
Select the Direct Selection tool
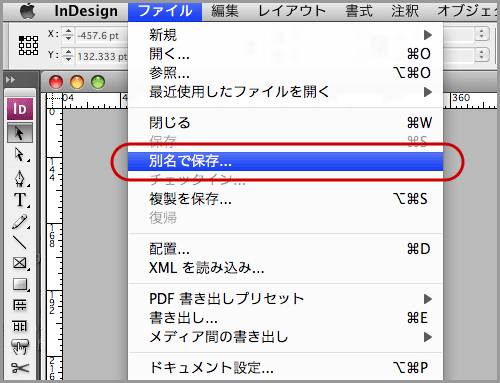(20, 154)
